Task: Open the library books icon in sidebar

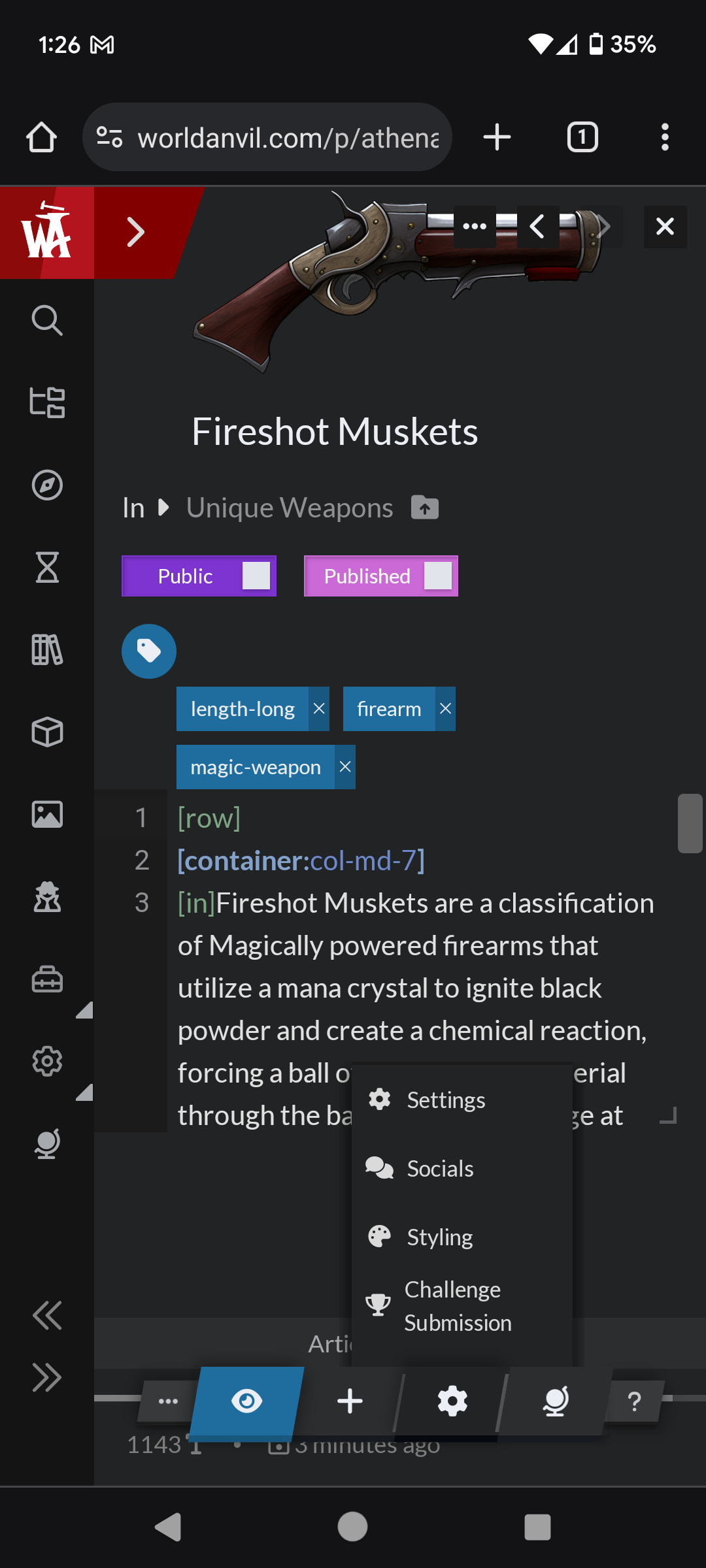Action: tap(47, 650)
